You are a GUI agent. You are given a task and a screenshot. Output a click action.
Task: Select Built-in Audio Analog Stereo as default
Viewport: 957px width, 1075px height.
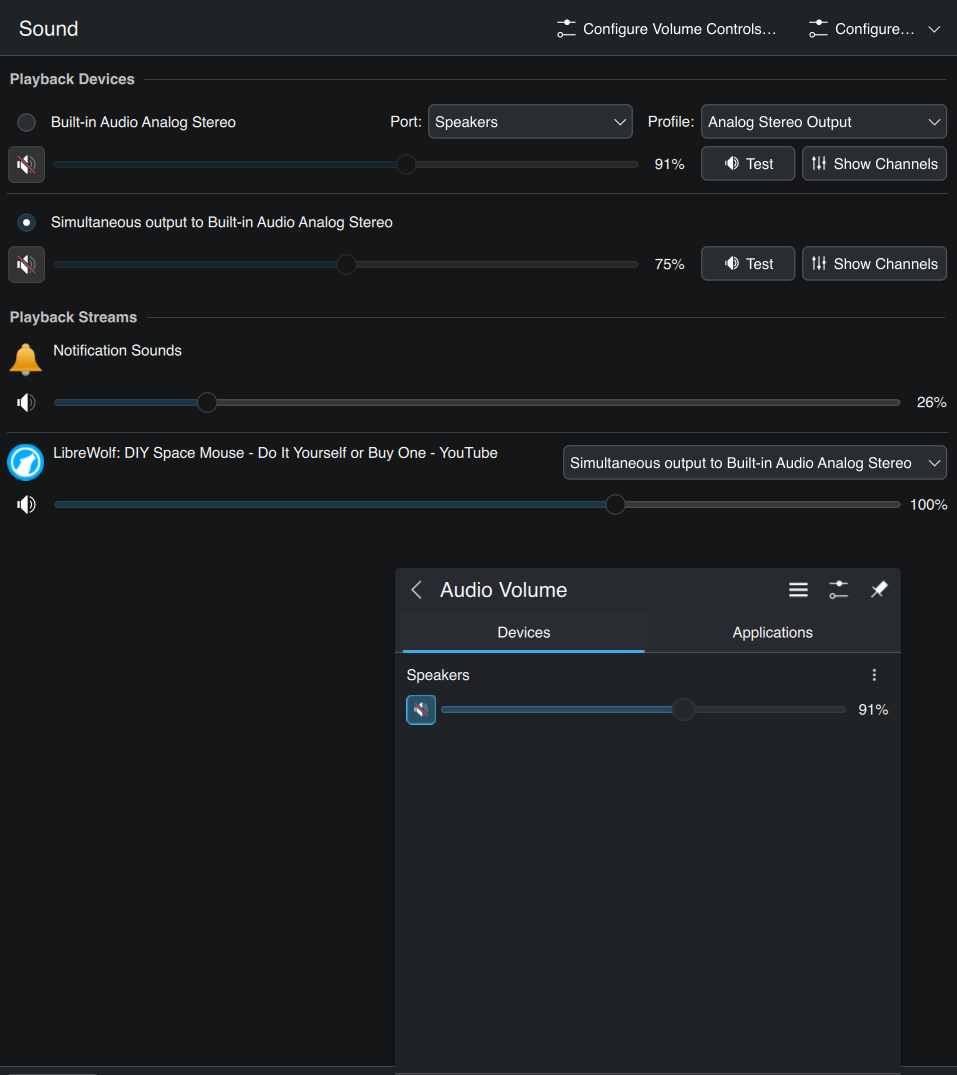pyautogui.click(x=27, y=122)
